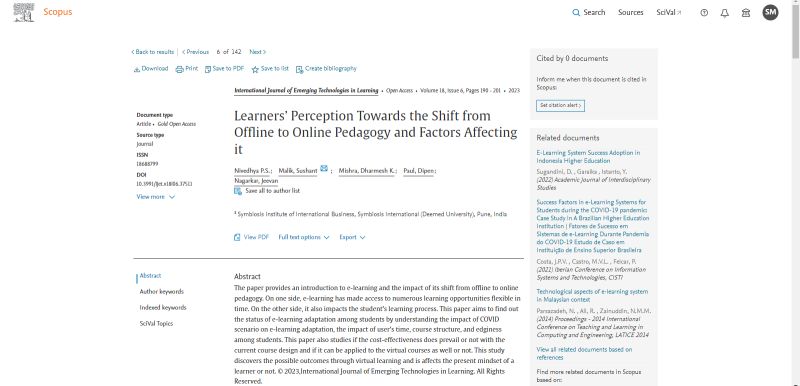800x386 pixels.
Task: Click the Print icon
Action: pyautogui.click(x=179, y=69)
